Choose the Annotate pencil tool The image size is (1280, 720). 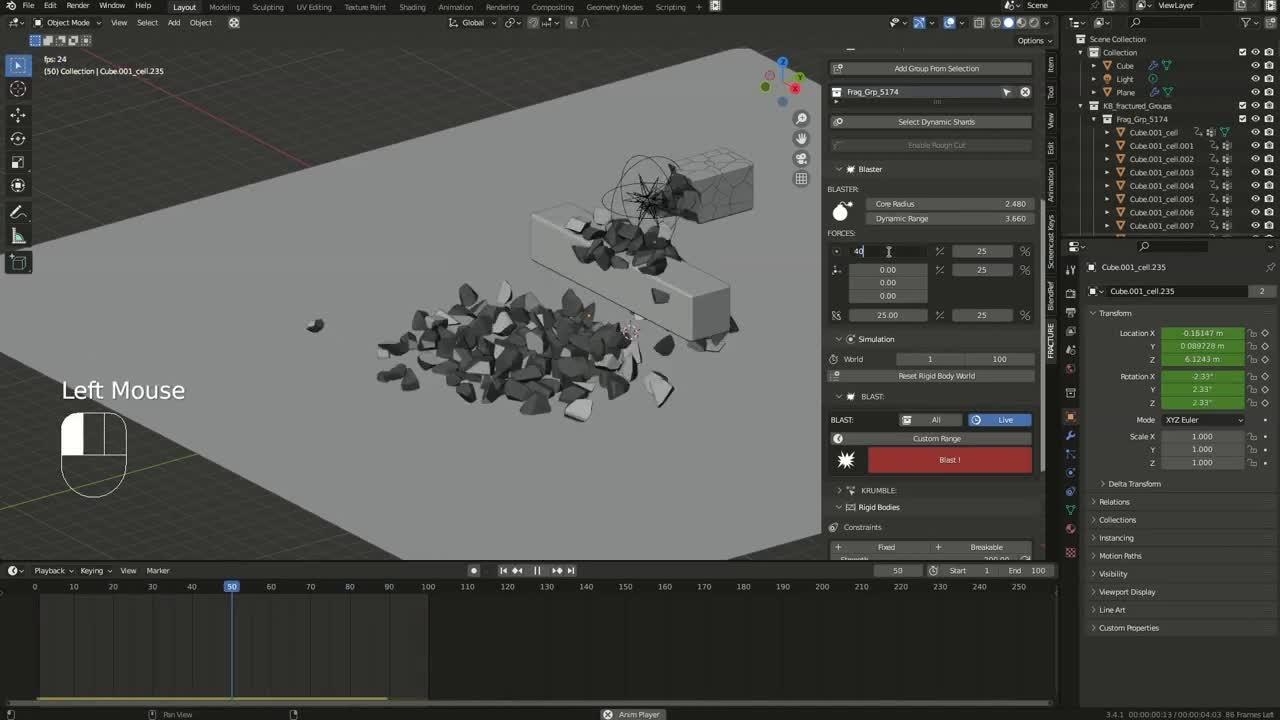point(18,213)
